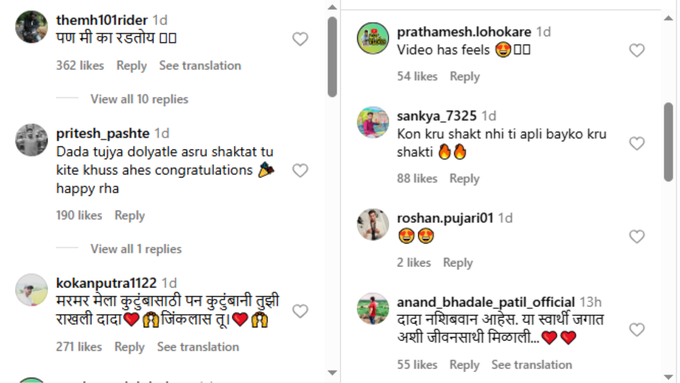Heart sankya_7325's comment
680x383 pixels.
637,143
